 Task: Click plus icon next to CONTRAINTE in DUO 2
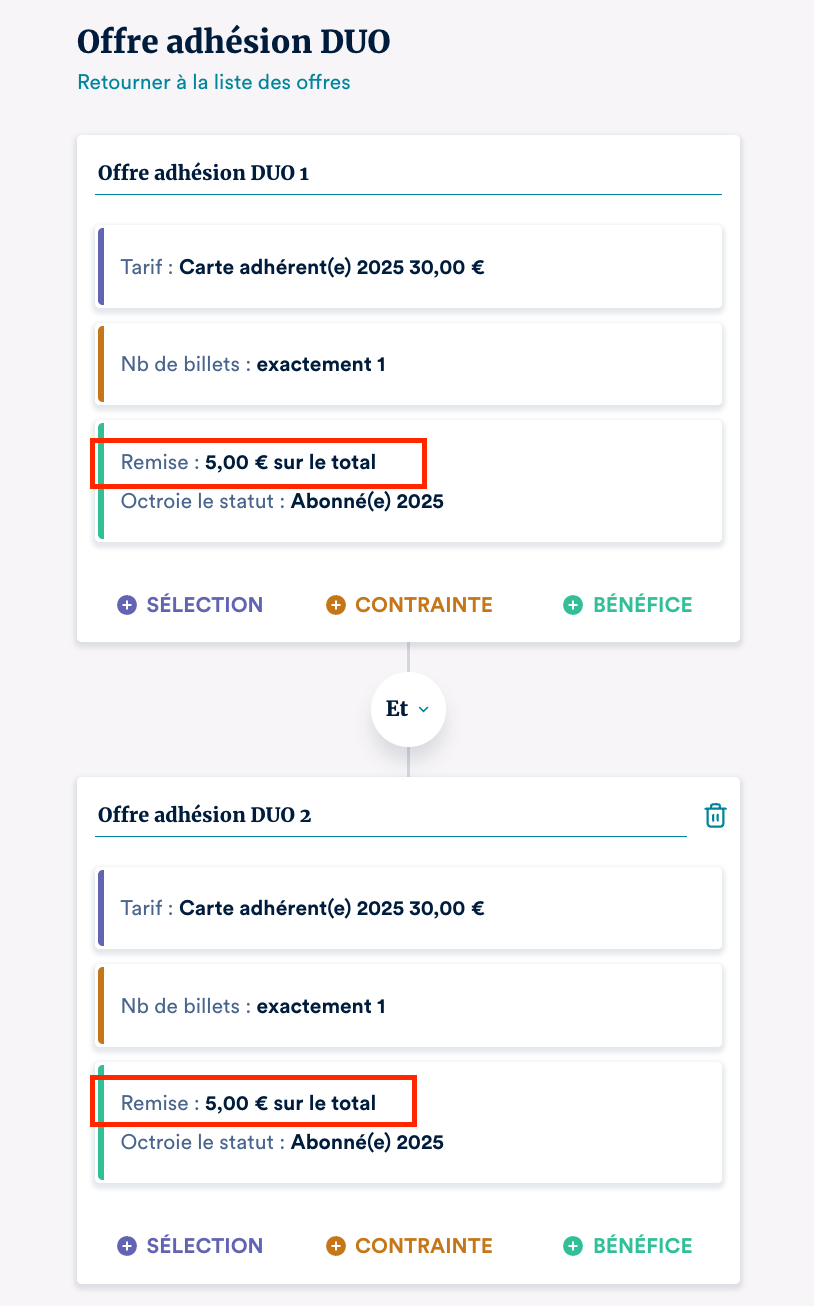coord(336,1246)
